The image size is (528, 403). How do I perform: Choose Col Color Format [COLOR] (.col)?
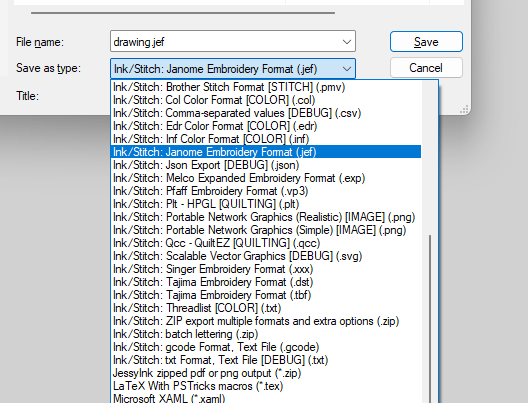coord(266,100)
